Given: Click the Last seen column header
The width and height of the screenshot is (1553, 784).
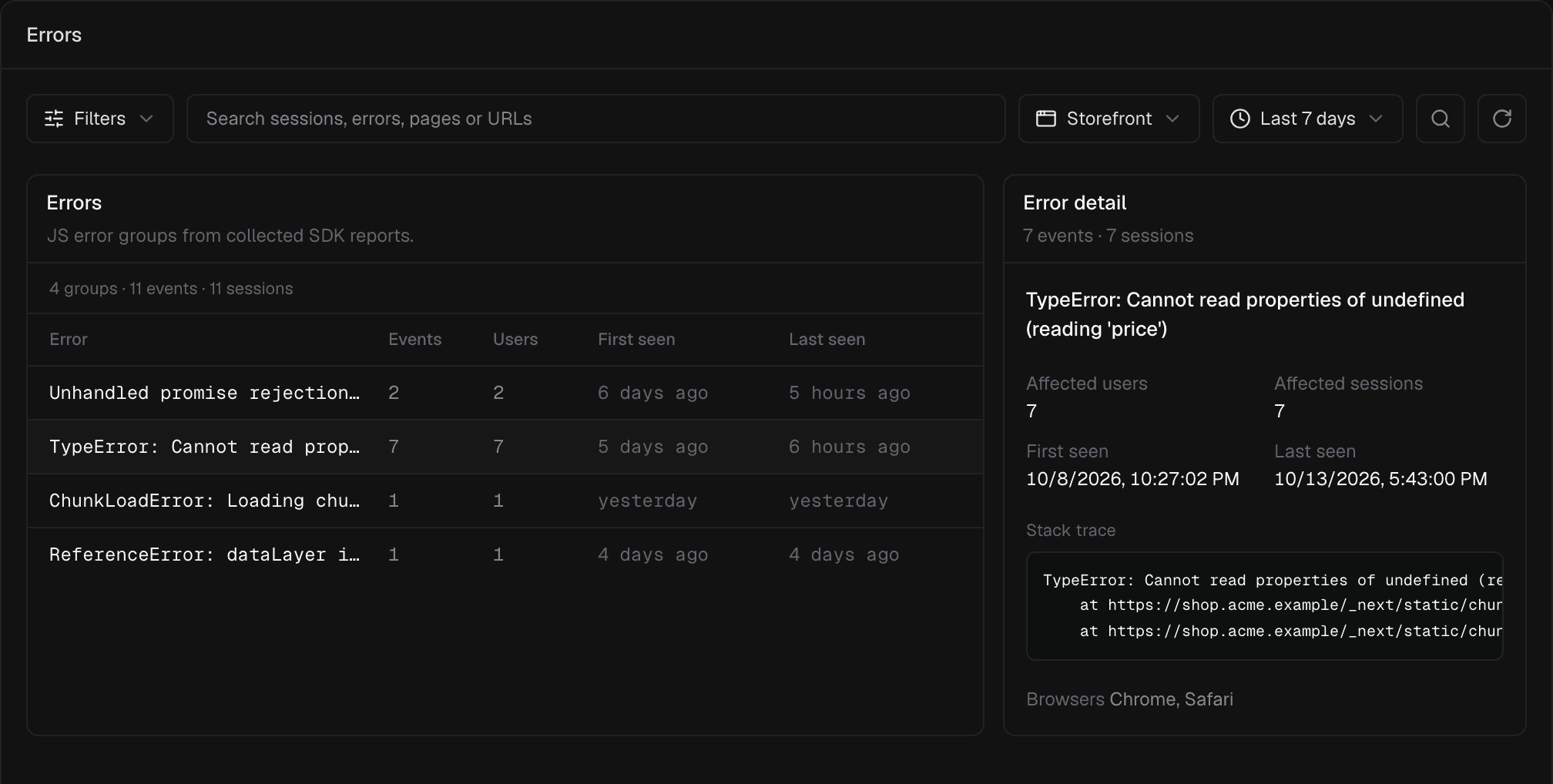Looking at the screenshot, I should point(827,340).
